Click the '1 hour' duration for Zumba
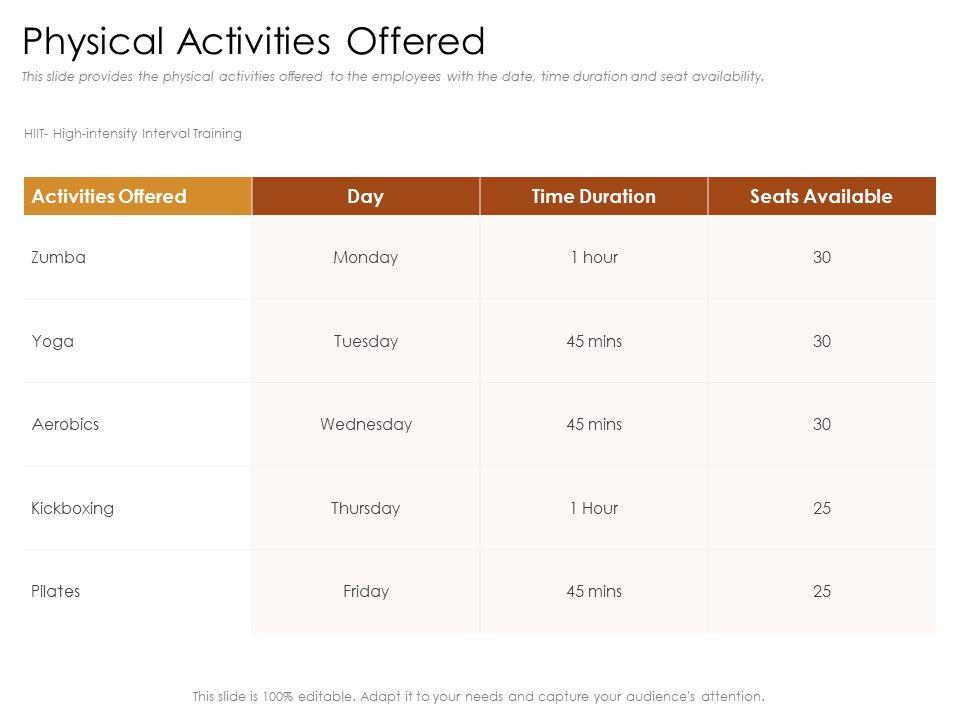The height and width of the screenshot is (720, 960). 594,257
